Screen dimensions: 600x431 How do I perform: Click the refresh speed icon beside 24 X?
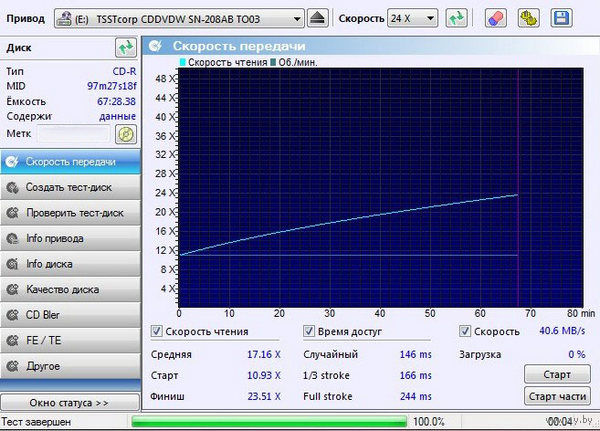pos(457,18)
